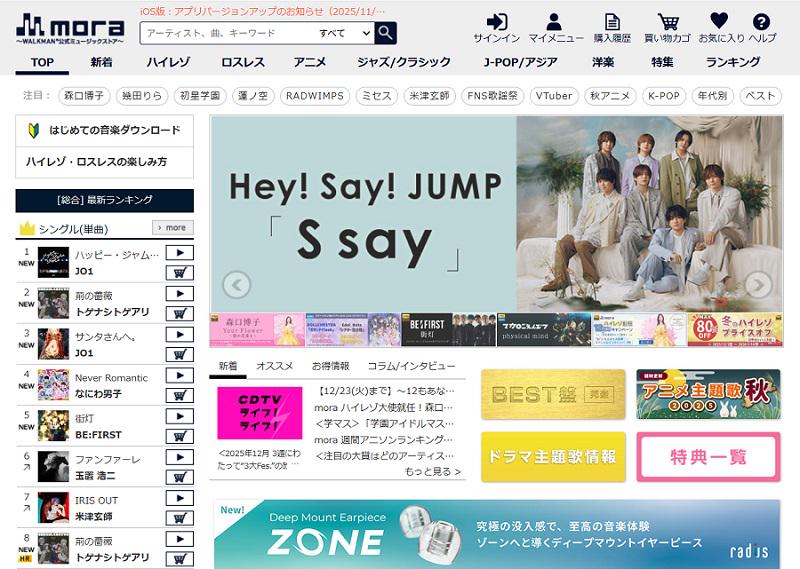Image resolution: width=800 pixels, height=569 pixels.
Task: Open My Menu person icon
Action: click(x=554, y=22)
